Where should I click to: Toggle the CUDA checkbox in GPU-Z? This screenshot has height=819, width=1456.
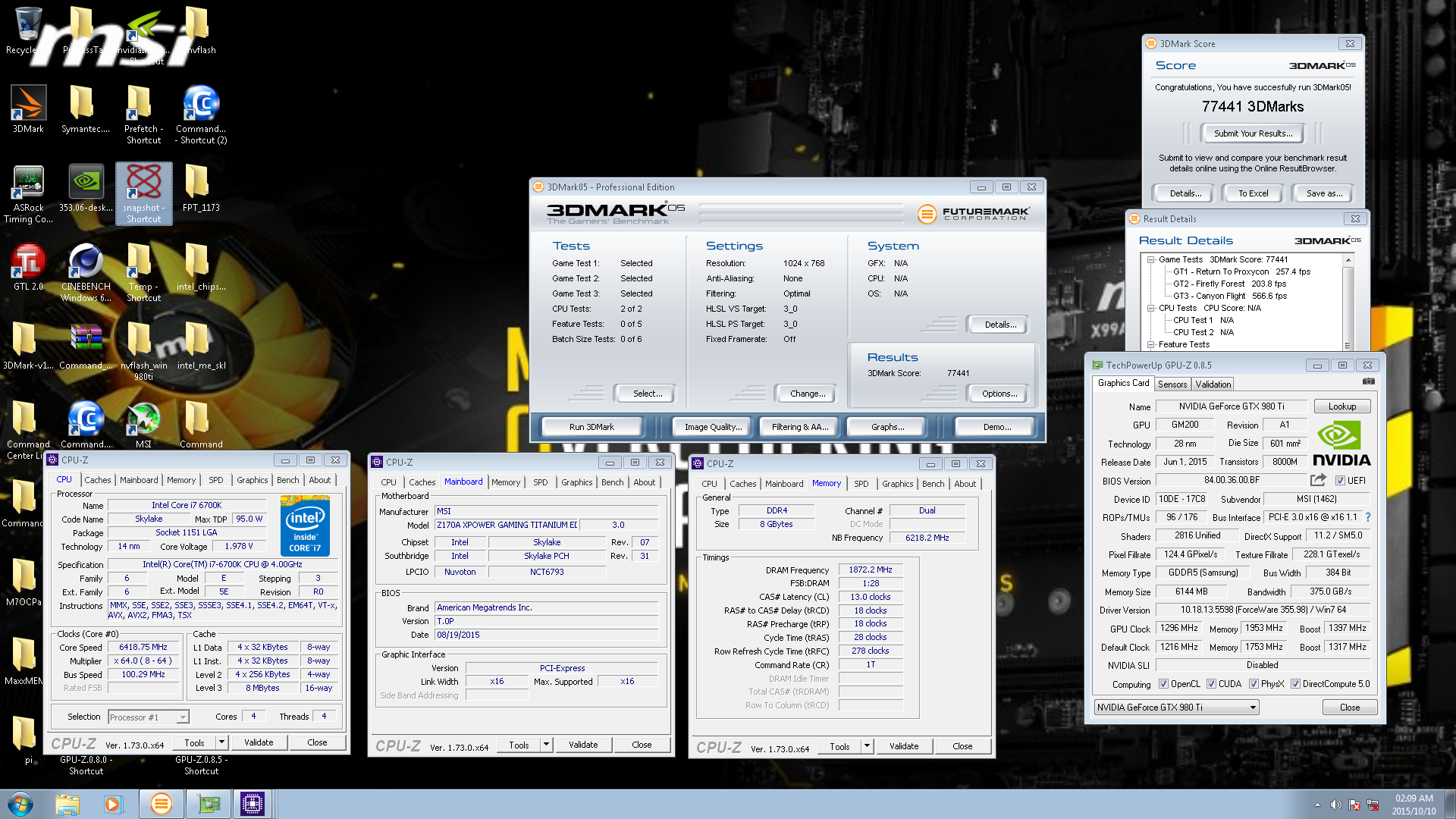1211,684
